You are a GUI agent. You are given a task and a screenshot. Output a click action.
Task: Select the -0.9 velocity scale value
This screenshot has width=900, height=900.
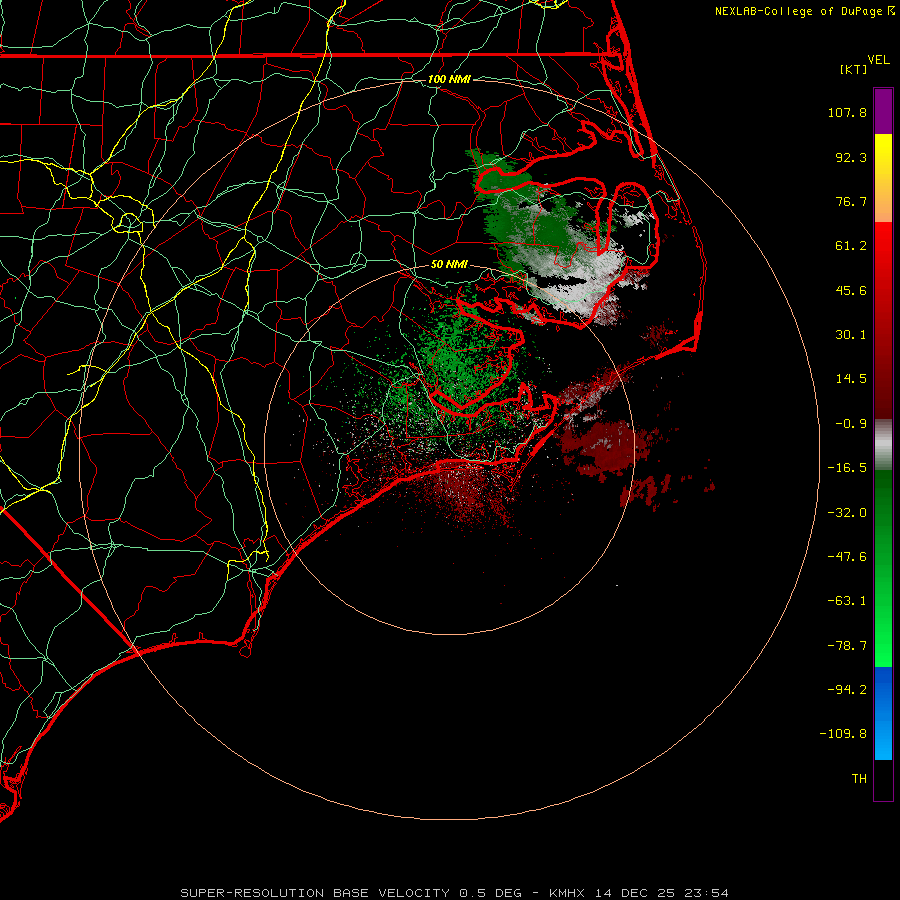tap(851, 424)
